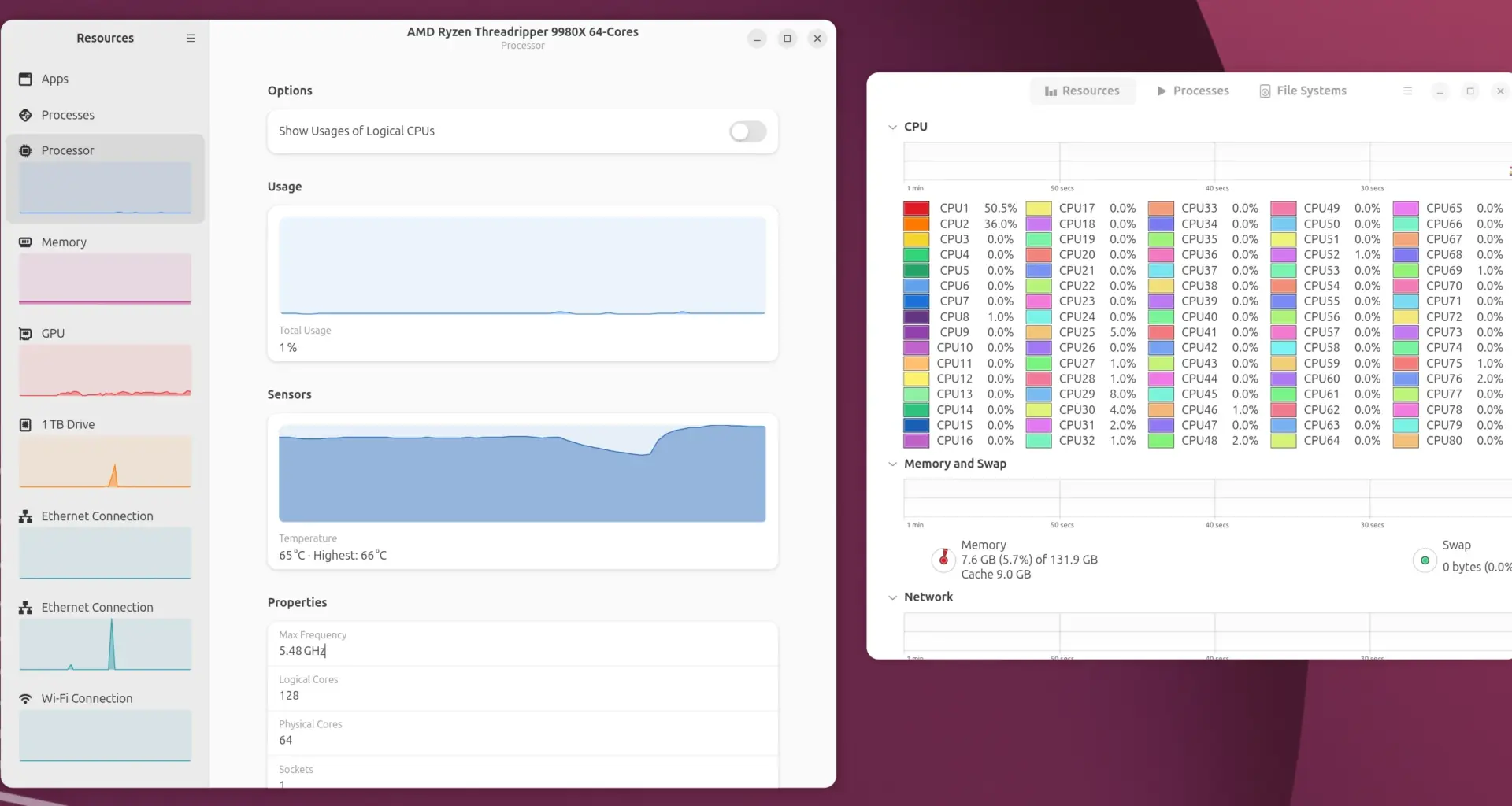Screen dimensions: 1512x806
Task: Click second Ethernet Connection icon above spike graph
Action: pyautogui.click(x=25, y=607)
